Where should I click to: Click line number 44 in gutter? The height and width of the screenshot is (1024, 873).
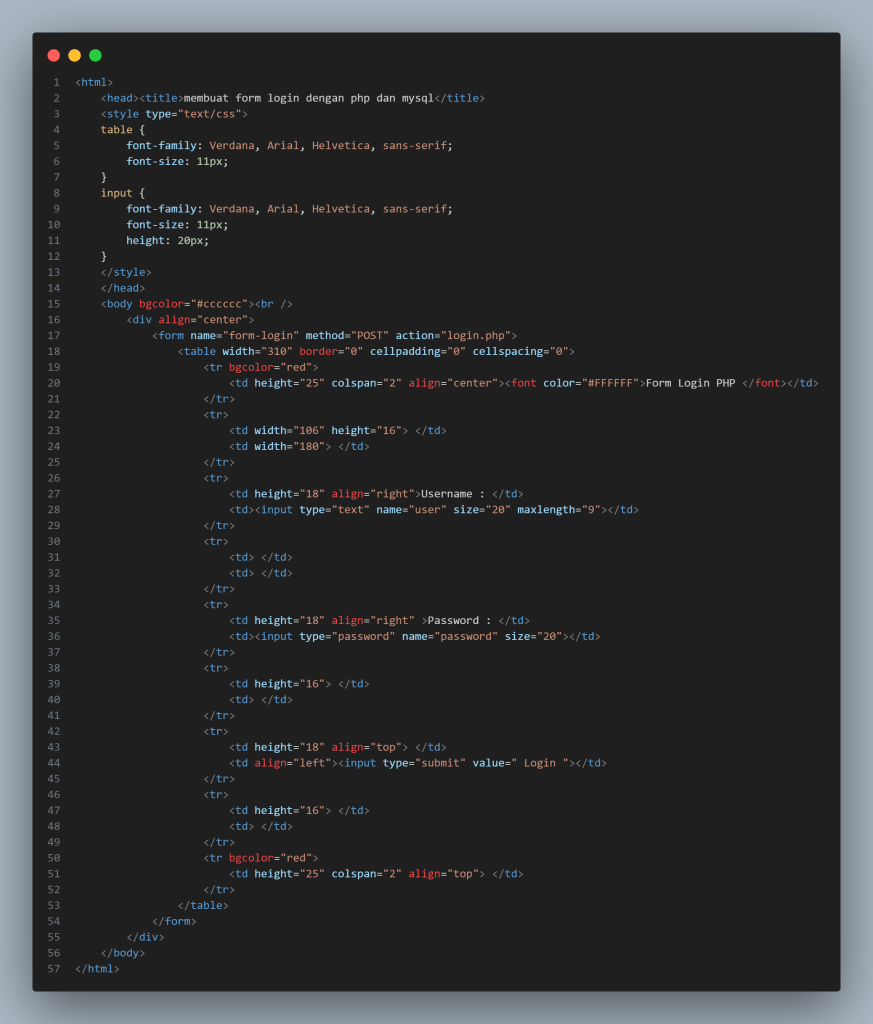pyautogui.click(x=54, y=763)
